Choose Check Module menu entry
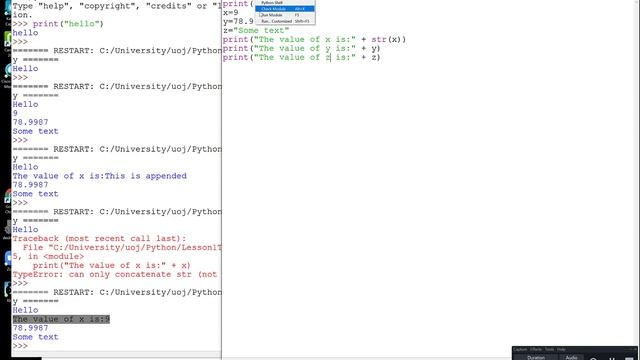This screenshot has width=640, height=360. tap(285, 9)
